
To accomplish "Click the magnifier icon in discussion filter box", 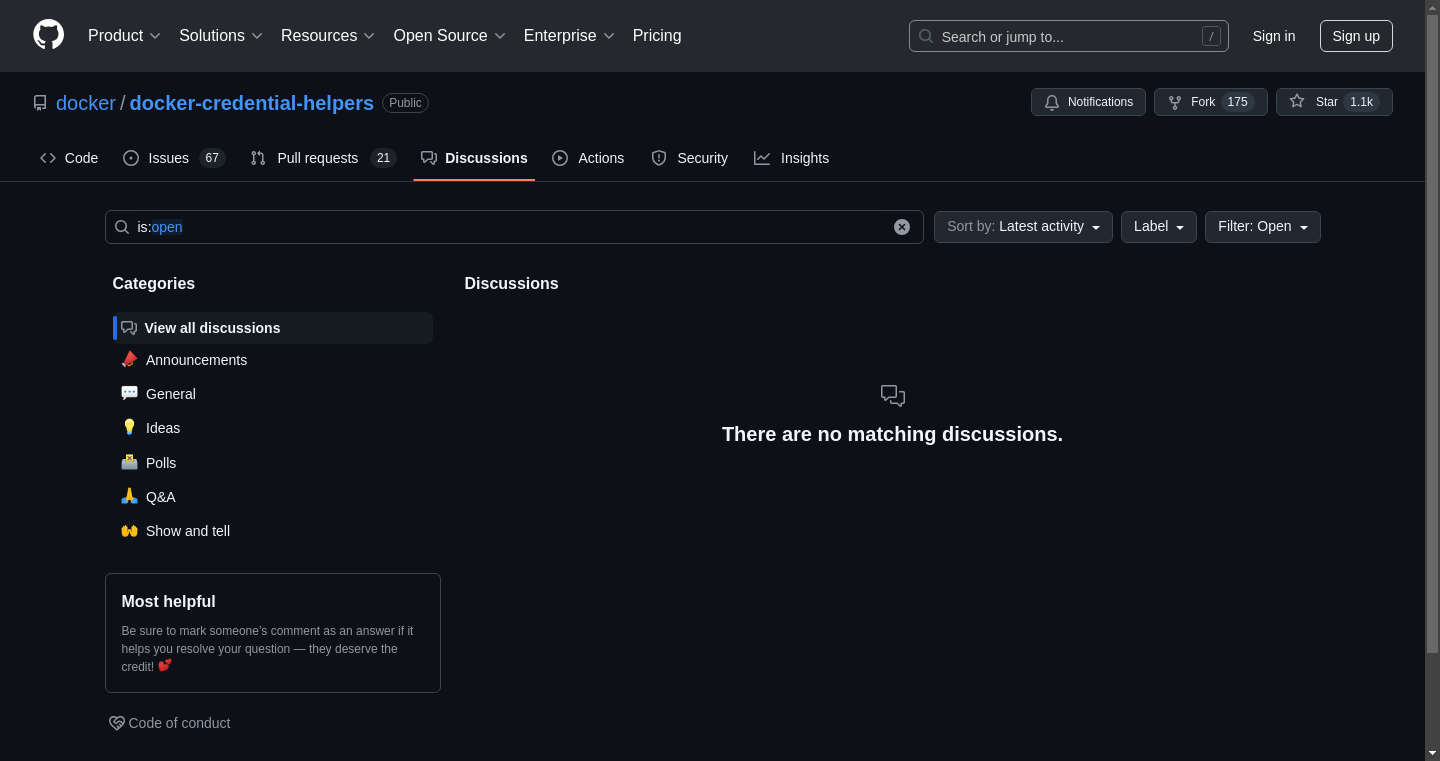I will click(122, 227).
